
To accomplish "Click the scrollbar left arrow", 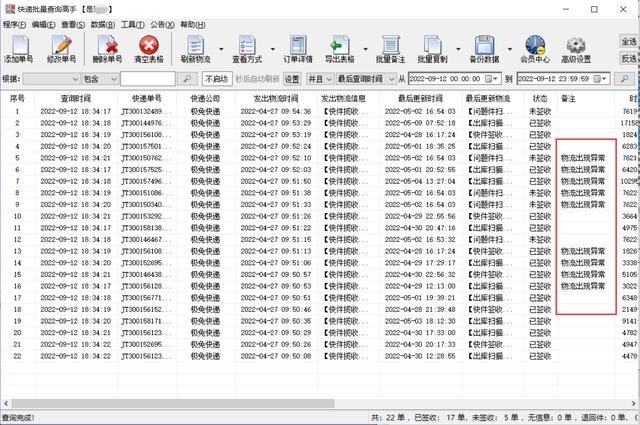I will tap(5, 403).
